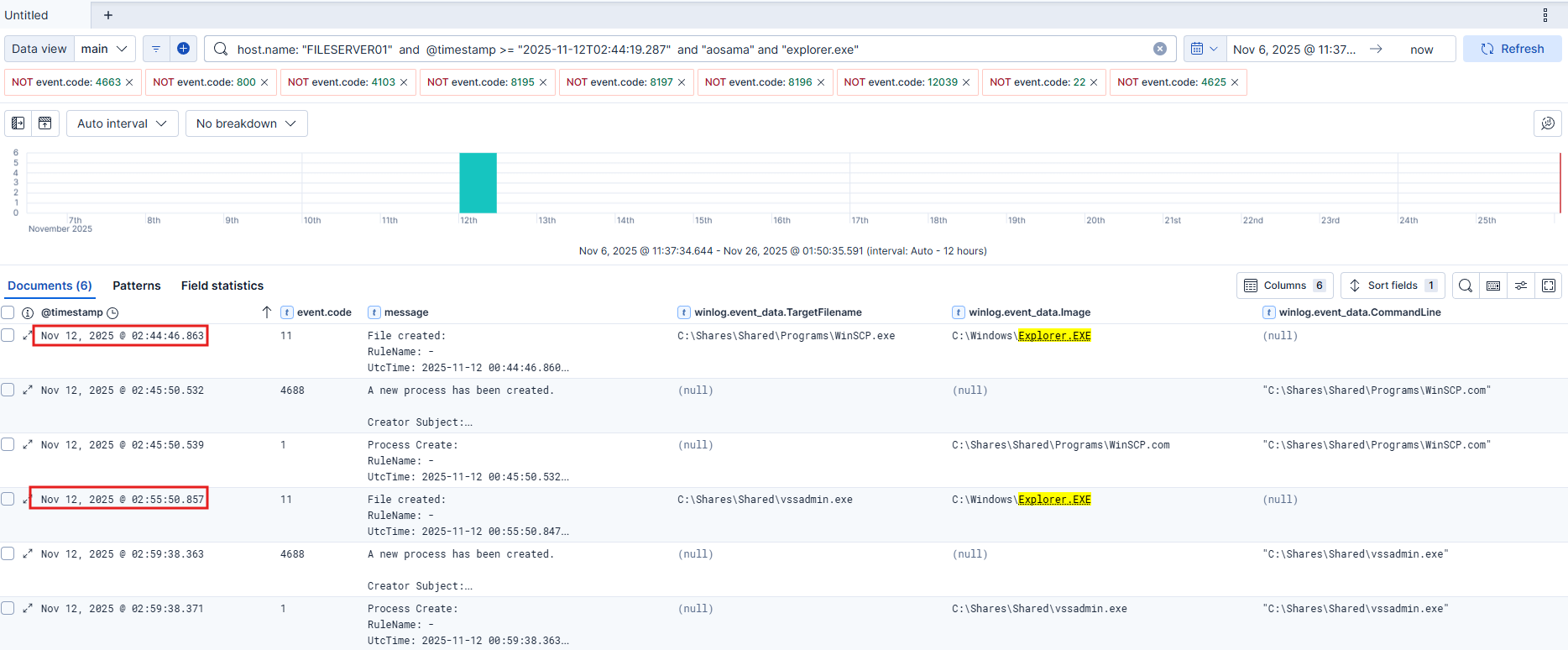Click the teal histogram bar on 12th

[478, 183]
